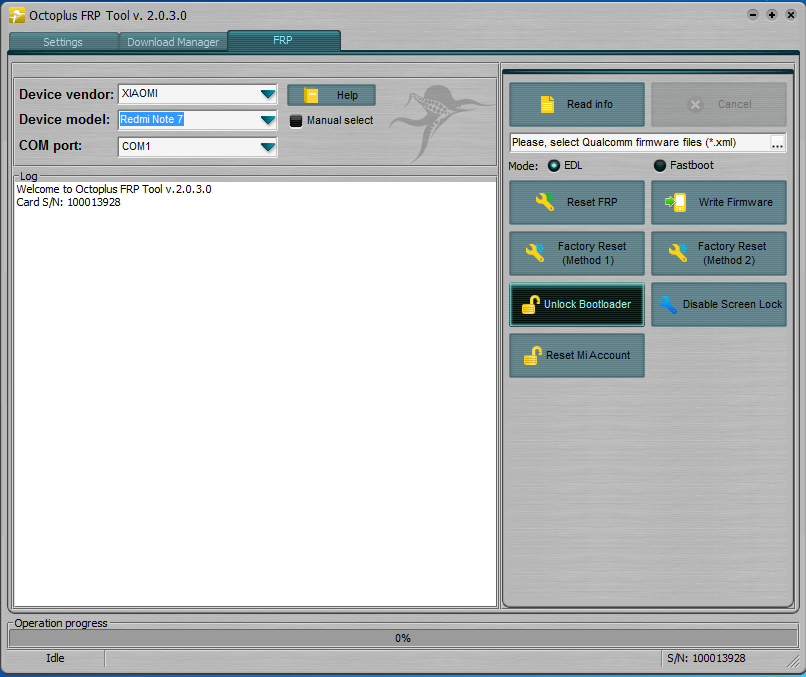The image size is (806, 677).
Task: Click the Read info document icon
Action: 547,104
